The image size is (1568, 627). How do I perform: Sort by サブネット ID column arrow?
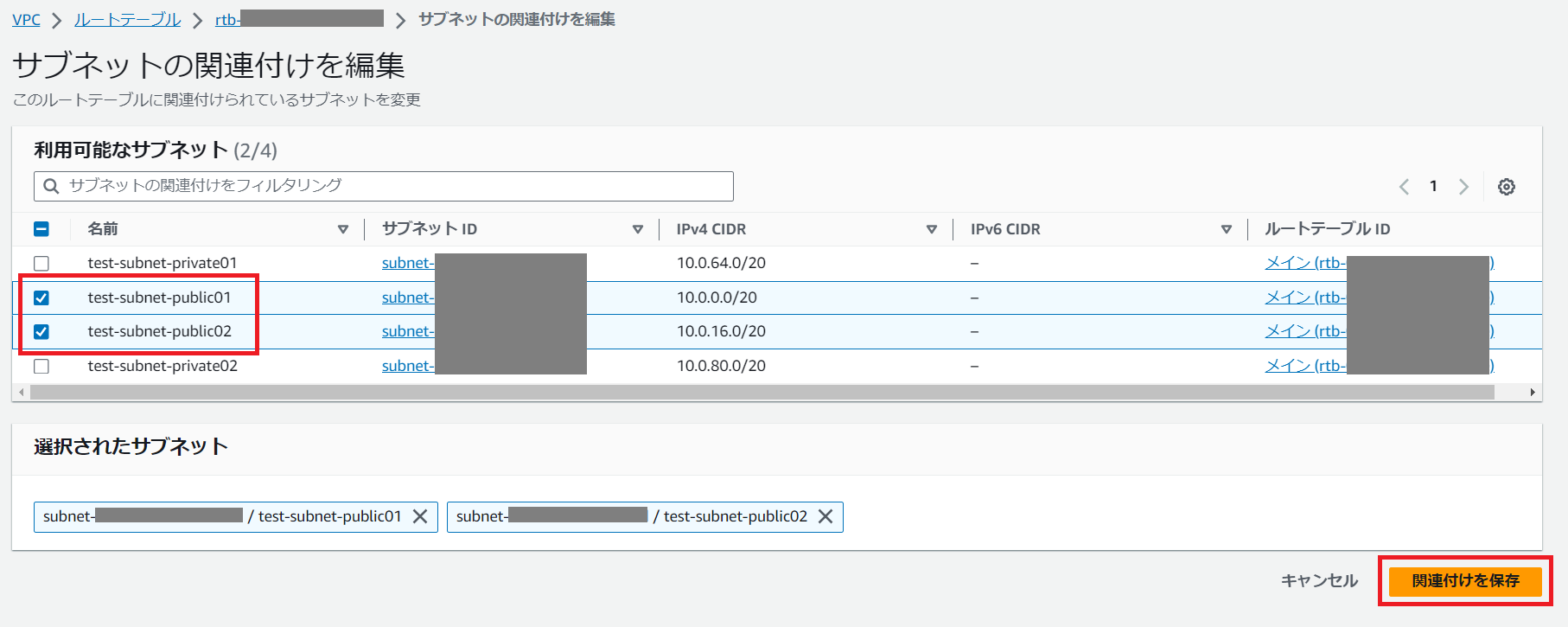(638, 229)
